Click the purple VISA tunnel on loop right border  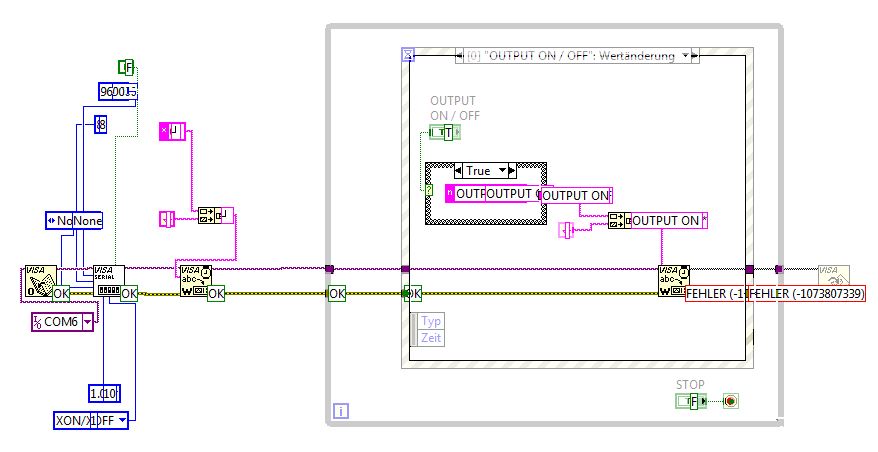click(778, 269)
